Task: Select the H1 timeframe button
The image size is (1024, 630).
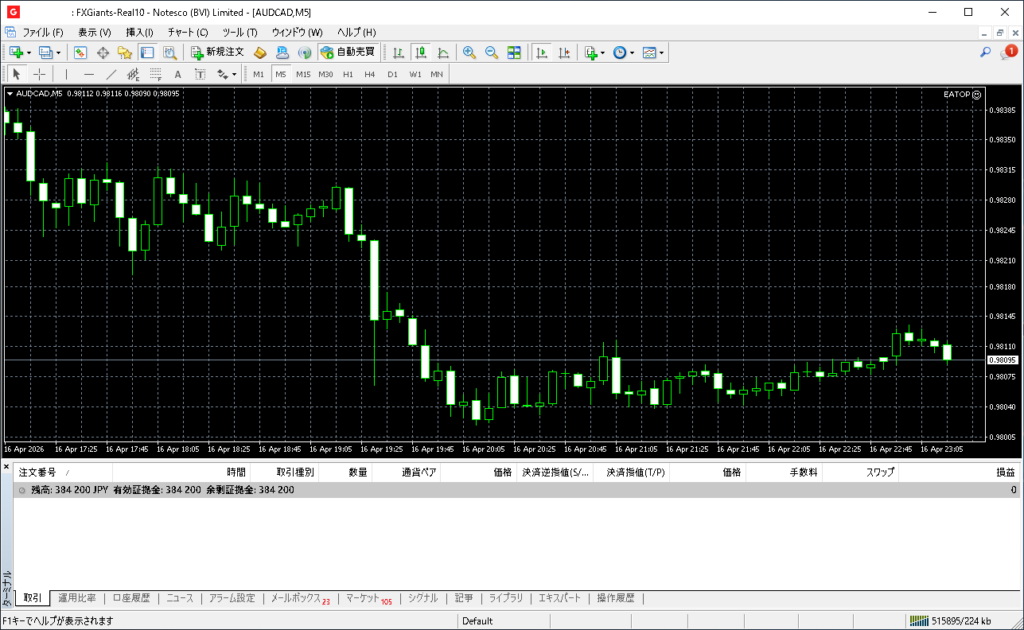Action: (x=348, y=74)
